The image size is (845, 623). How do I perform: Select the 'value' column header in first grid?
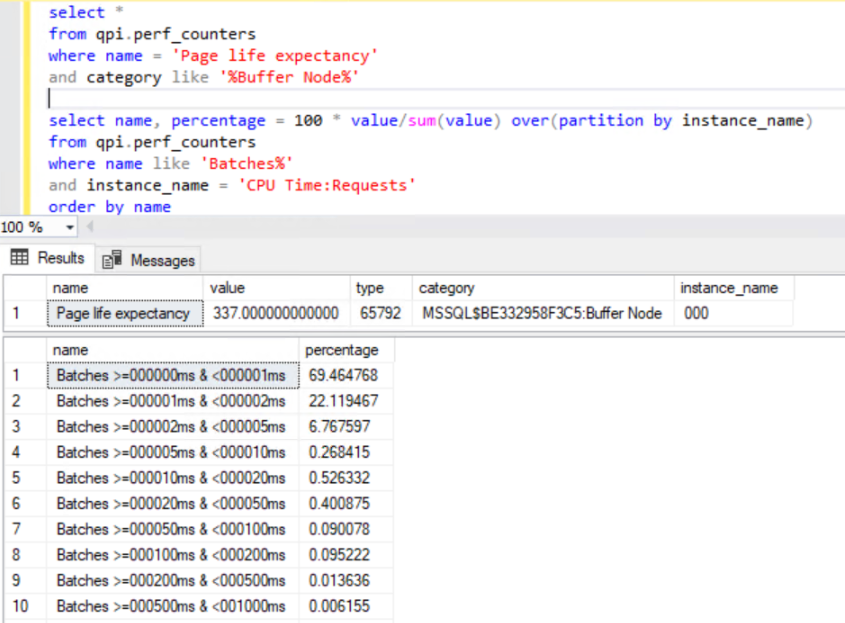[x=276, y=288]
